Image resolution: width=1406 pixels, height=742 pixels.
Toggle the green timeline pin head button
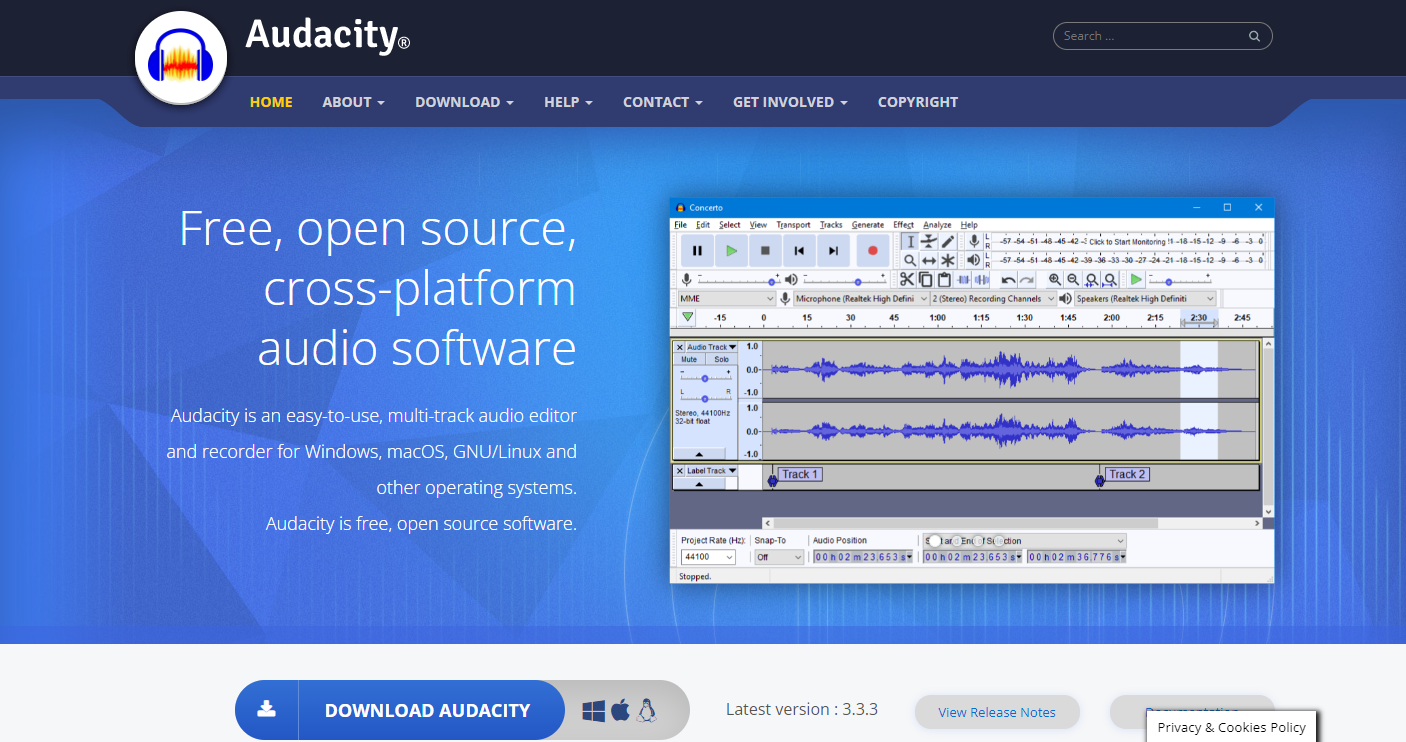pyautogui.click(x=687, y=318)
